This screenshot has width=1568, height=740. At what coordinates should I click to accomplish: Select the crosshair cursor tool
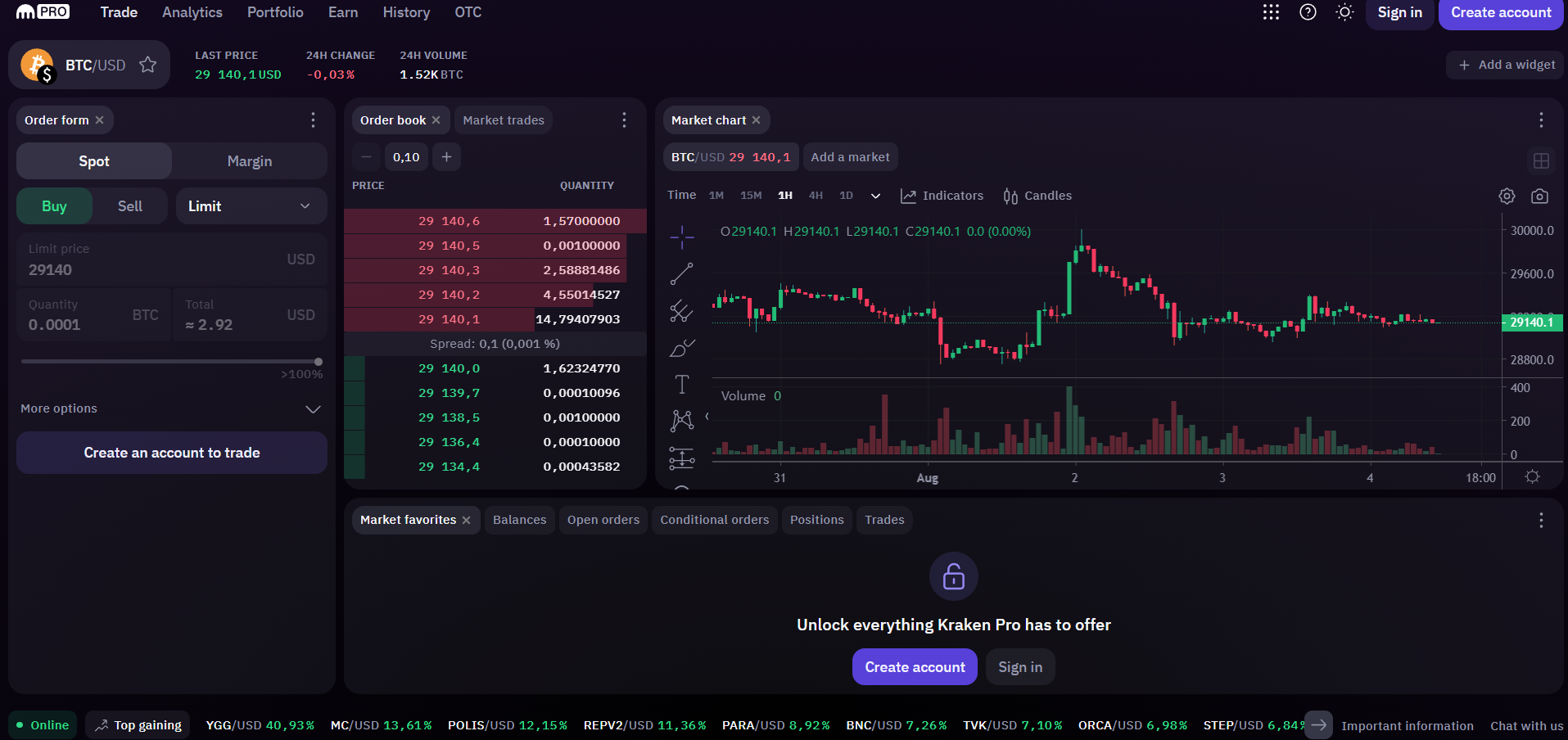(x=681, y=237)
